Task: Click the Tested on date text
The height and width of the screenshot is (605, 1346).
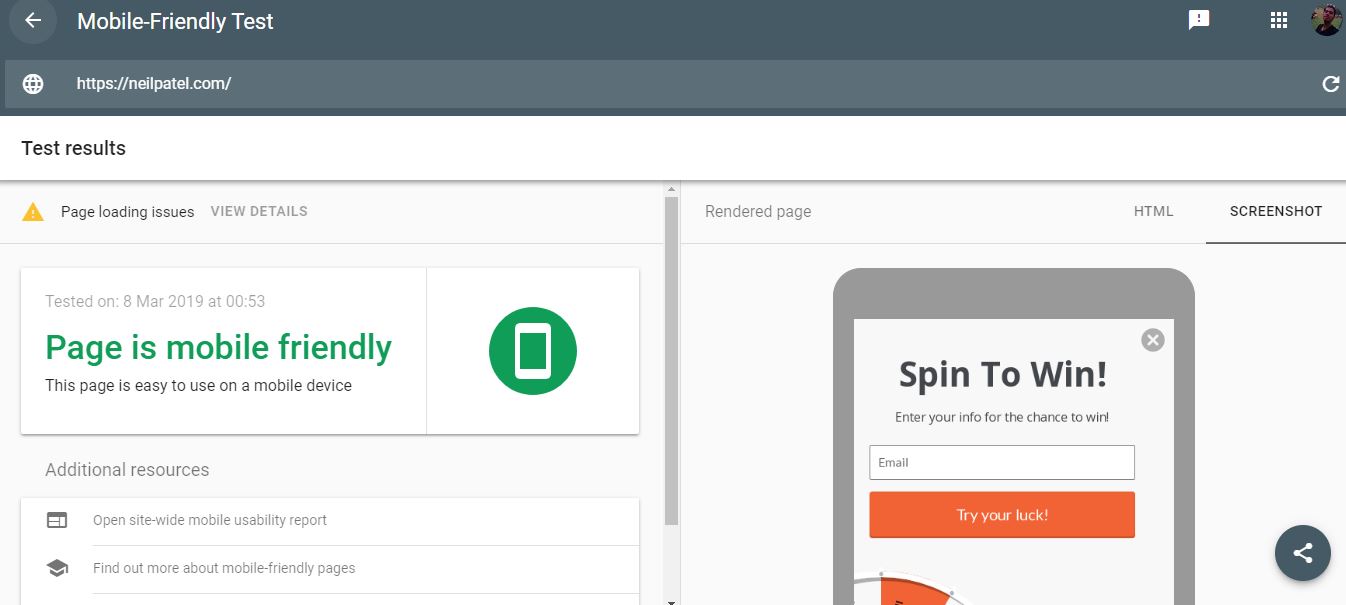Action: point(155,301)
